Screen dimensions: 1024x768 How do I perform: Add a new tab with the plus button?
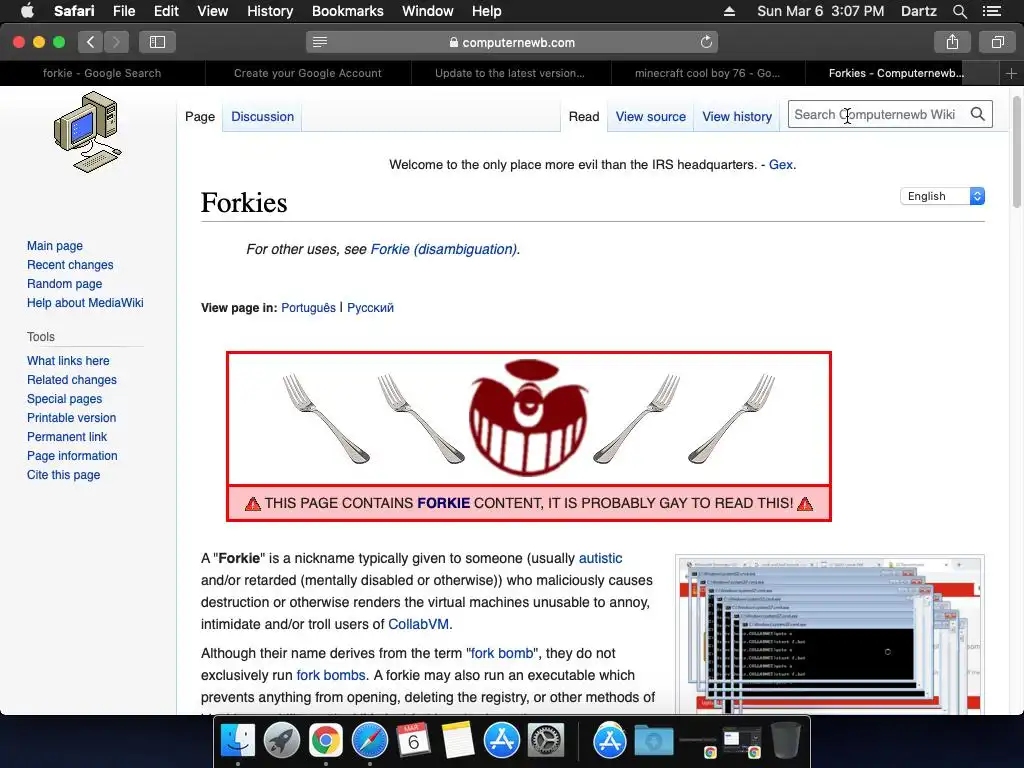coord(1011,73)
